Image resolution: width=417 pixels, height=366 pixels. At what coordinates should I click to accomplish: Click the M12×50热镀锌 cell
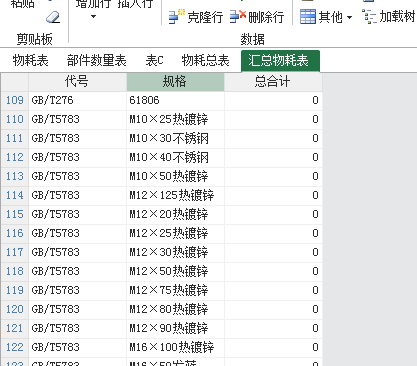point(175,271)
